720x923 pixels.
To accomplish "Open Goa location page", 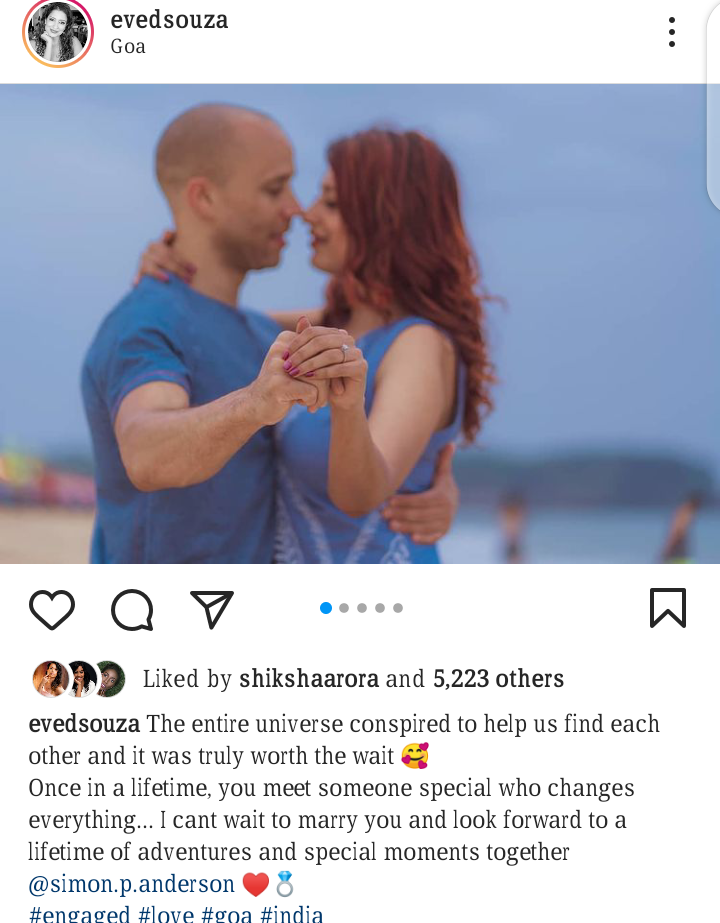I will click(128, 47).
